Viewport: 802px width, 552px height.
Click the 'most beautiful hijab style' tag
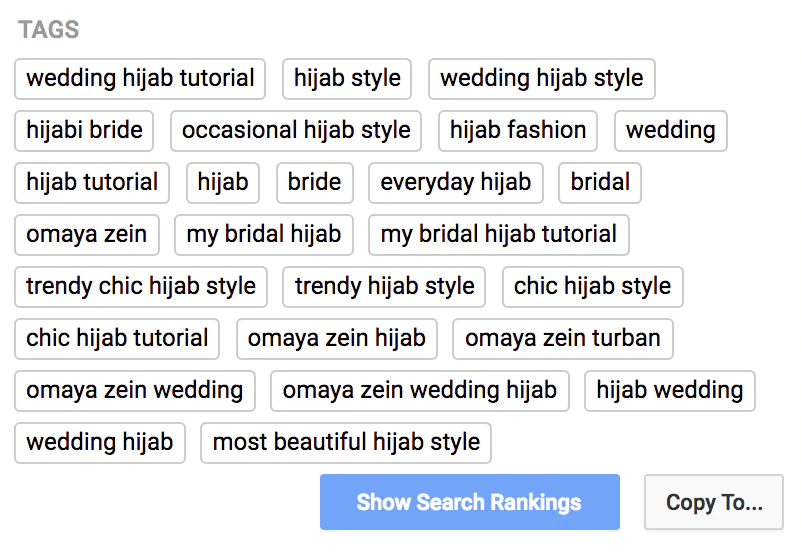(346, 443)
